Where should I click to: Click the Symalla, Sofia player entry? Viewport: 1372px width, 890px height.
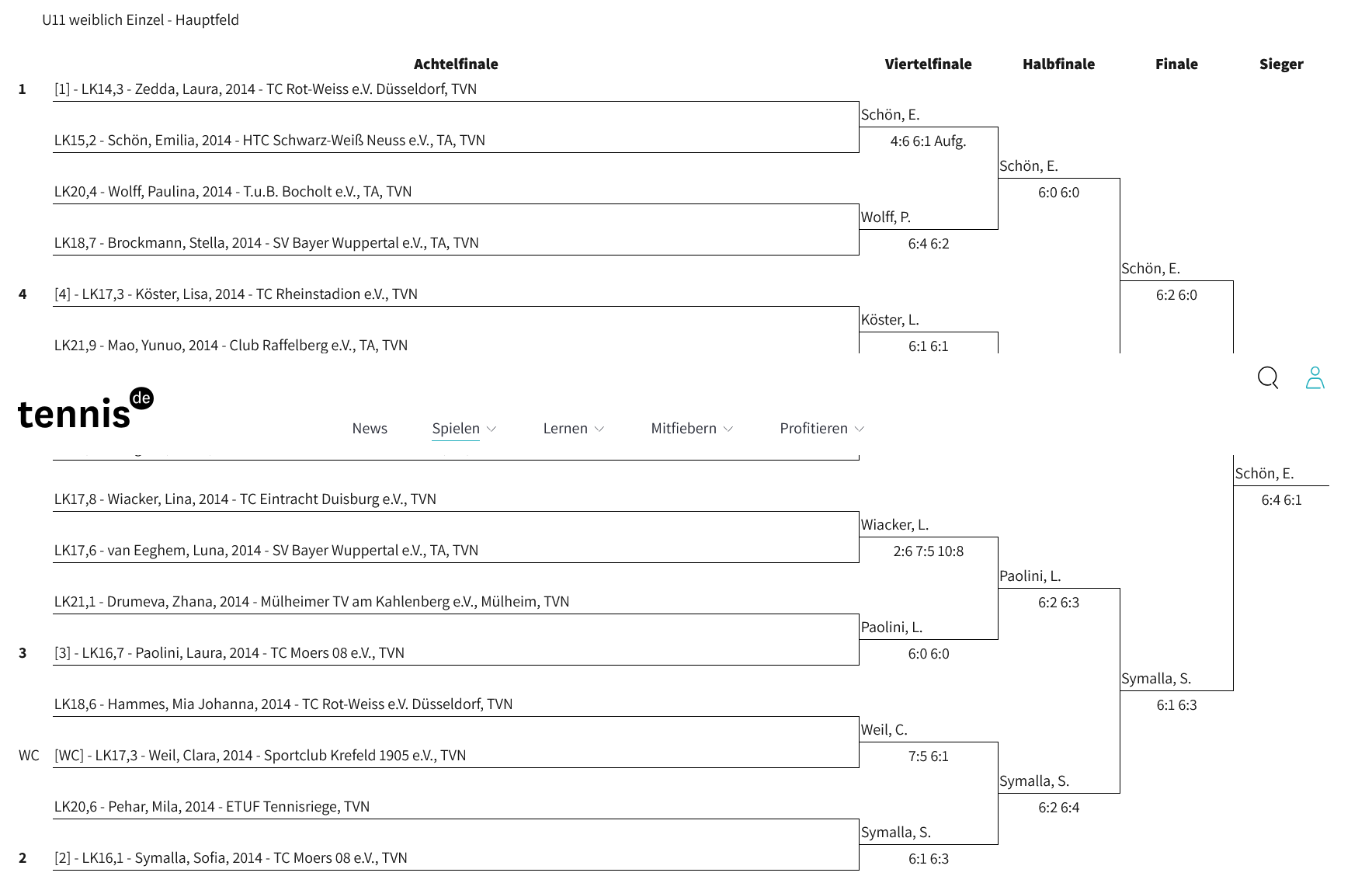pyautogui.click(x=231, y=858)
